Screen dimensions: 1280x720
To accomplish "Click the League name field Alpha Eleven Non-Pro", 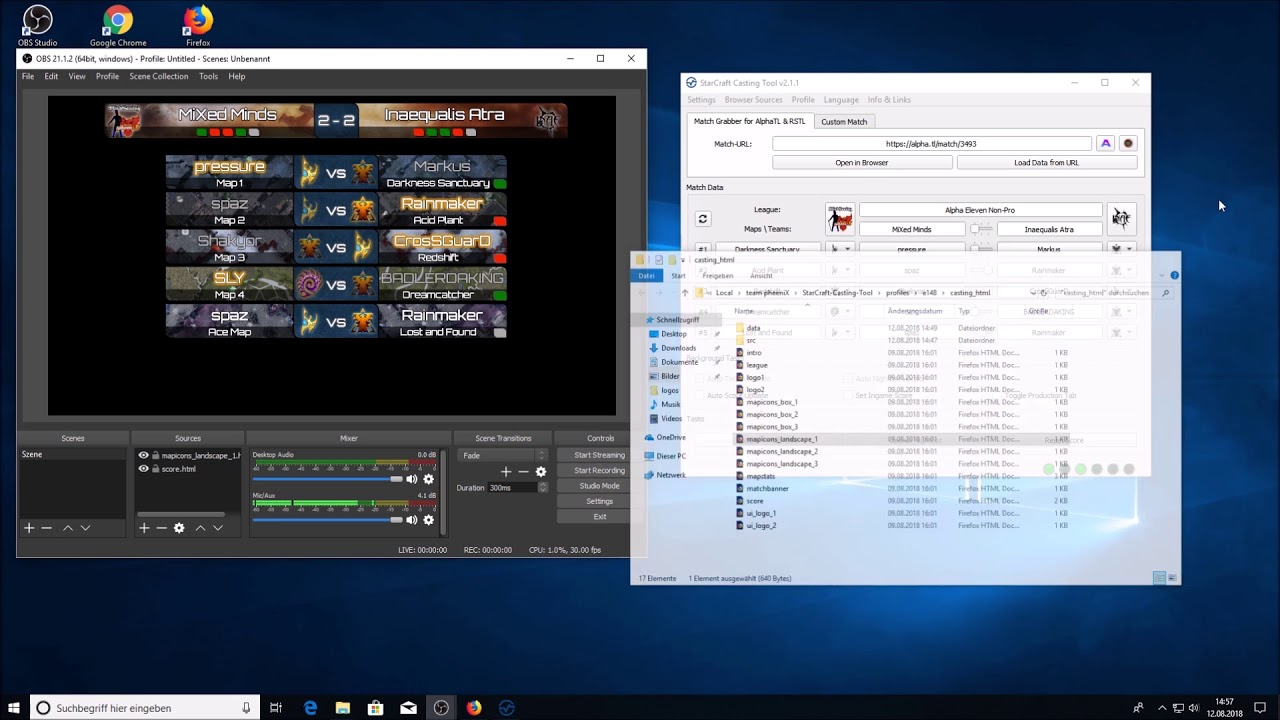I will point(980,210).
